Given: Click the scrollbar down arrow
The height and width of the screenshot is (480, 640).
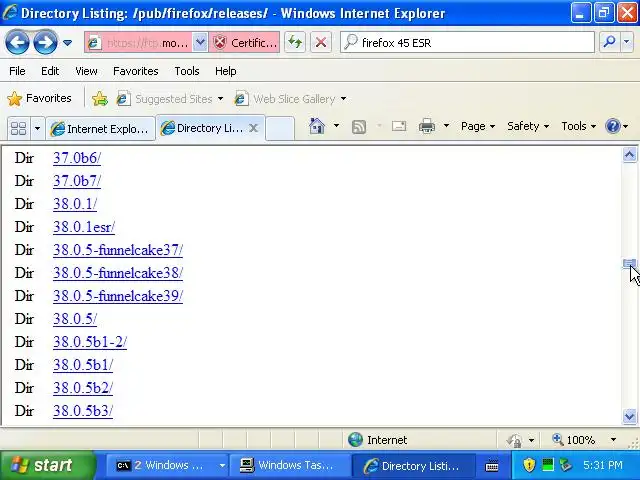Looking at the screenshot, I should [x=629, y=416].
